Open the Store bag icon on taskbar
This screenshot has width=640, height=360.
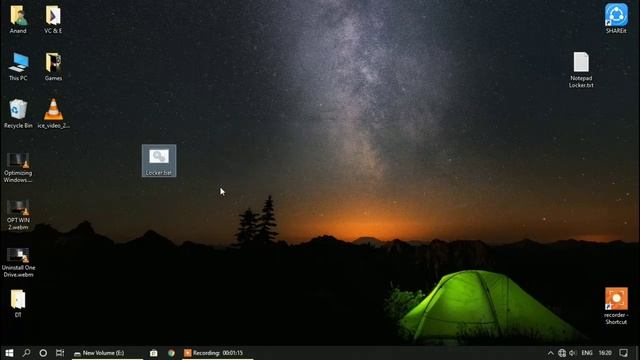coord(153,353)
